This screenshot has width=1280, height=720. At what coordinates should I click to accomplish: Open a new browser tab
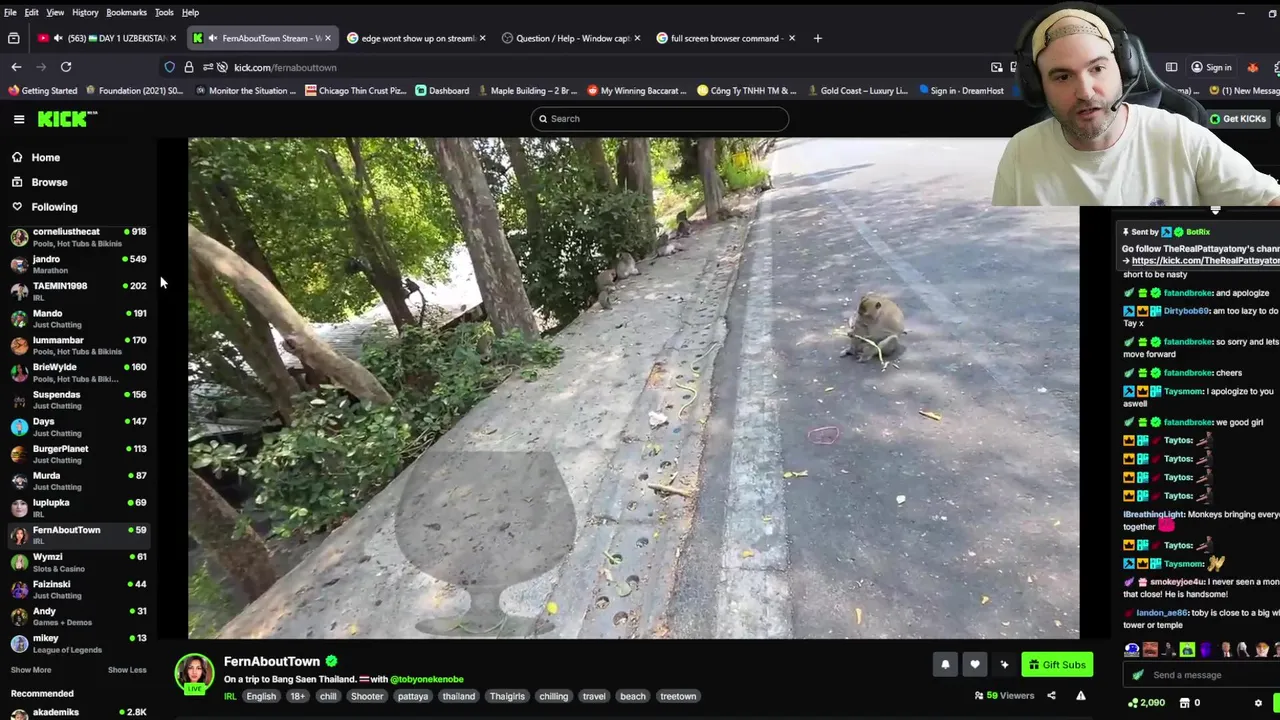coord(817,38)
